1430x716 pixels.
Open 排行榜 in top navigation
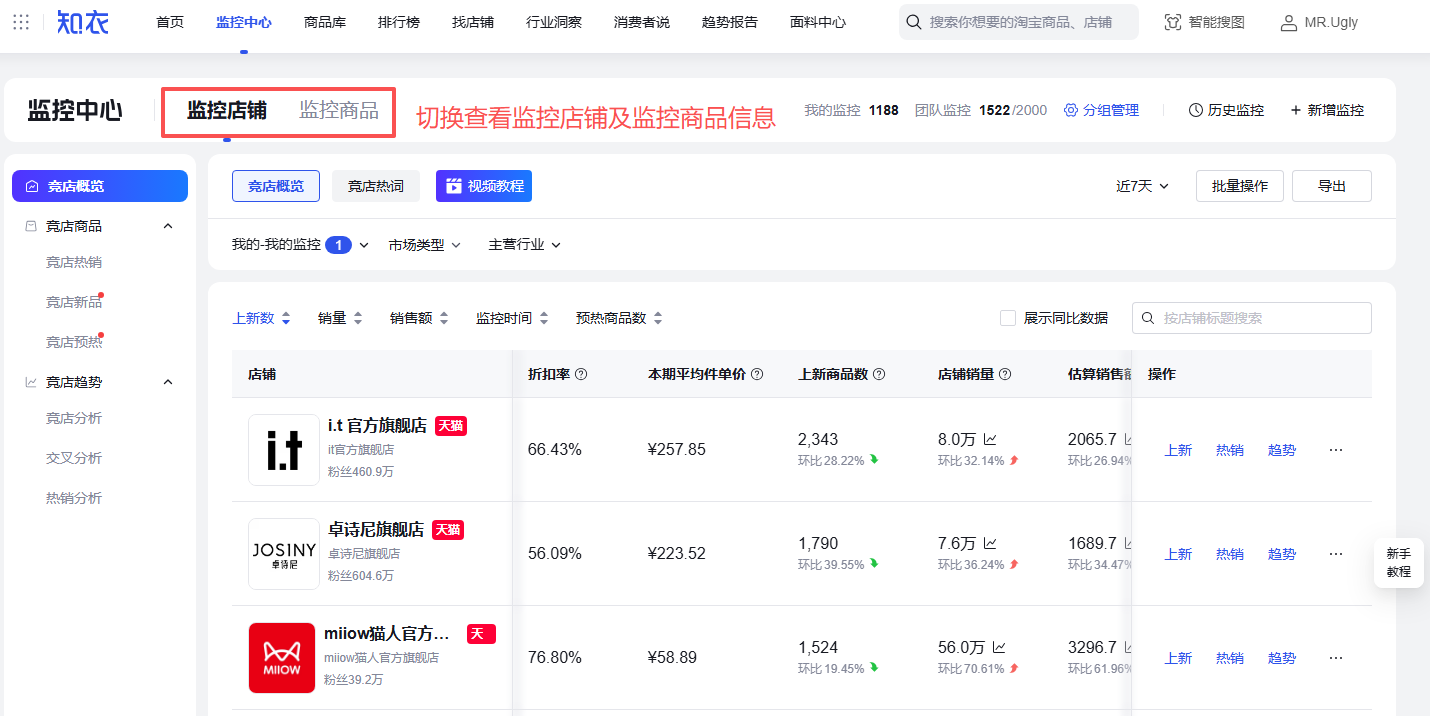[399, 22]
